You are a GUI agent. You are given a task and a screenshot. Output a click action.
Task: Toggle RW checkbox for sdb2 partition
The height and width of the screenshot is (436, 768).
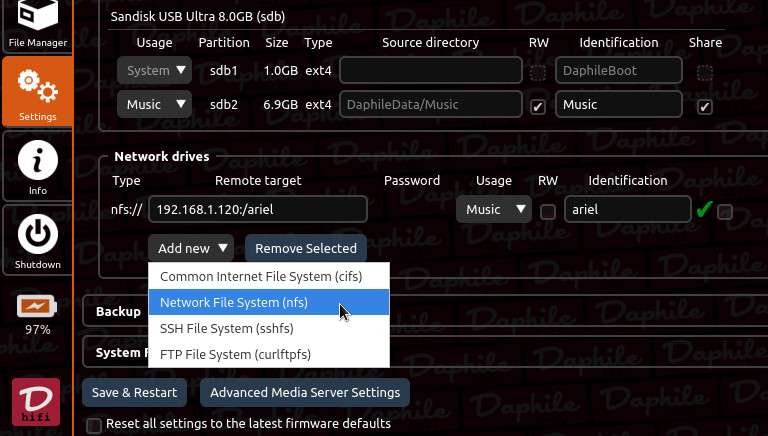coord(538,106)
